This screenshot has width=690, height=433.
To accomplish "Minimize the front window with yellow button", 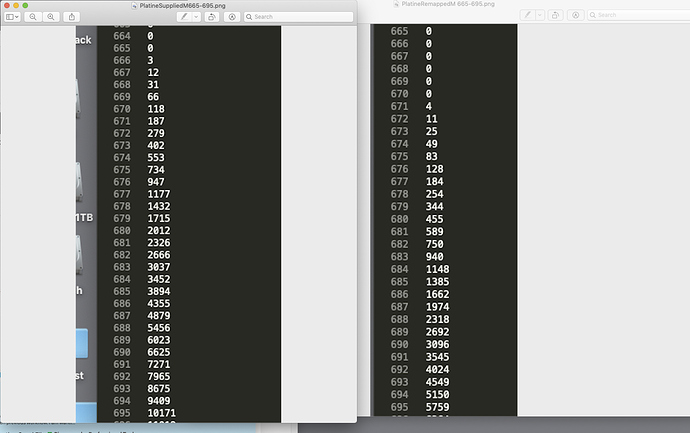I will click(15, 5).
